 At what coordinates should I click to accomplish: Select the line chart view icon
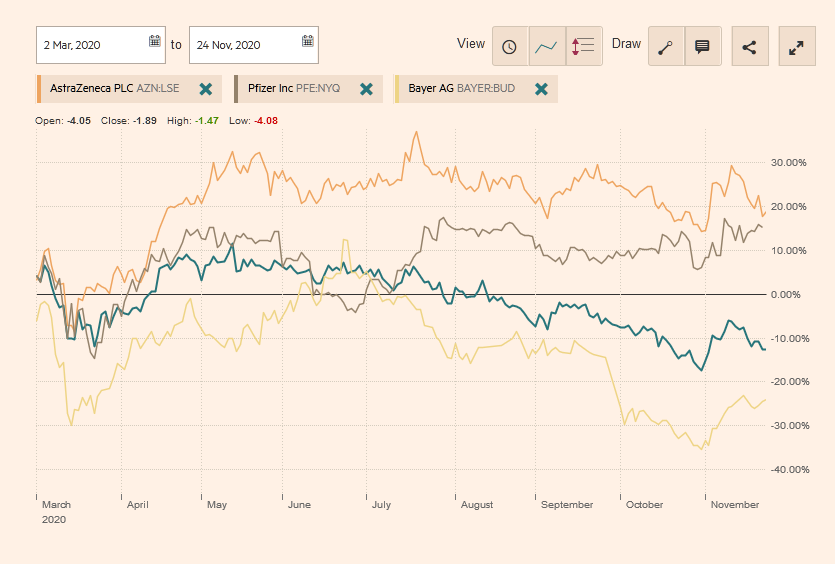(x=547, y=46)
